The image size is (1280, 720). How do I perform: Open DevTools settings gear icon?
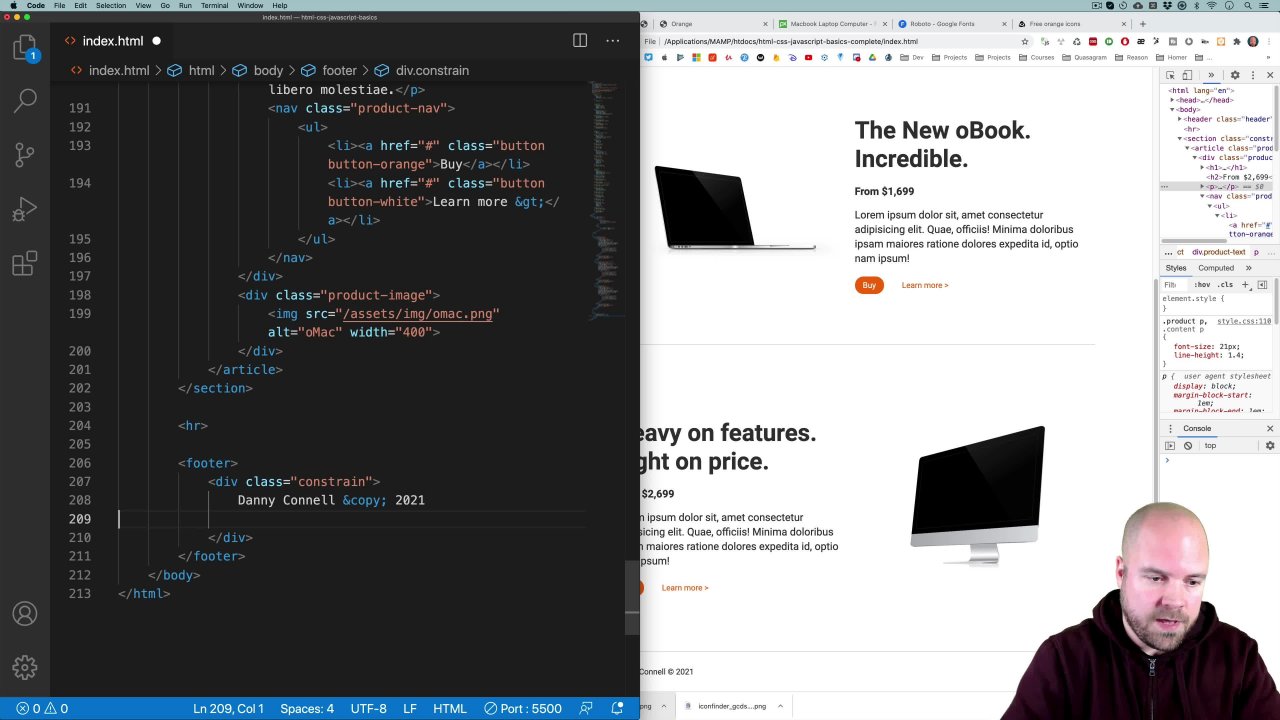tap(1235, 76)
